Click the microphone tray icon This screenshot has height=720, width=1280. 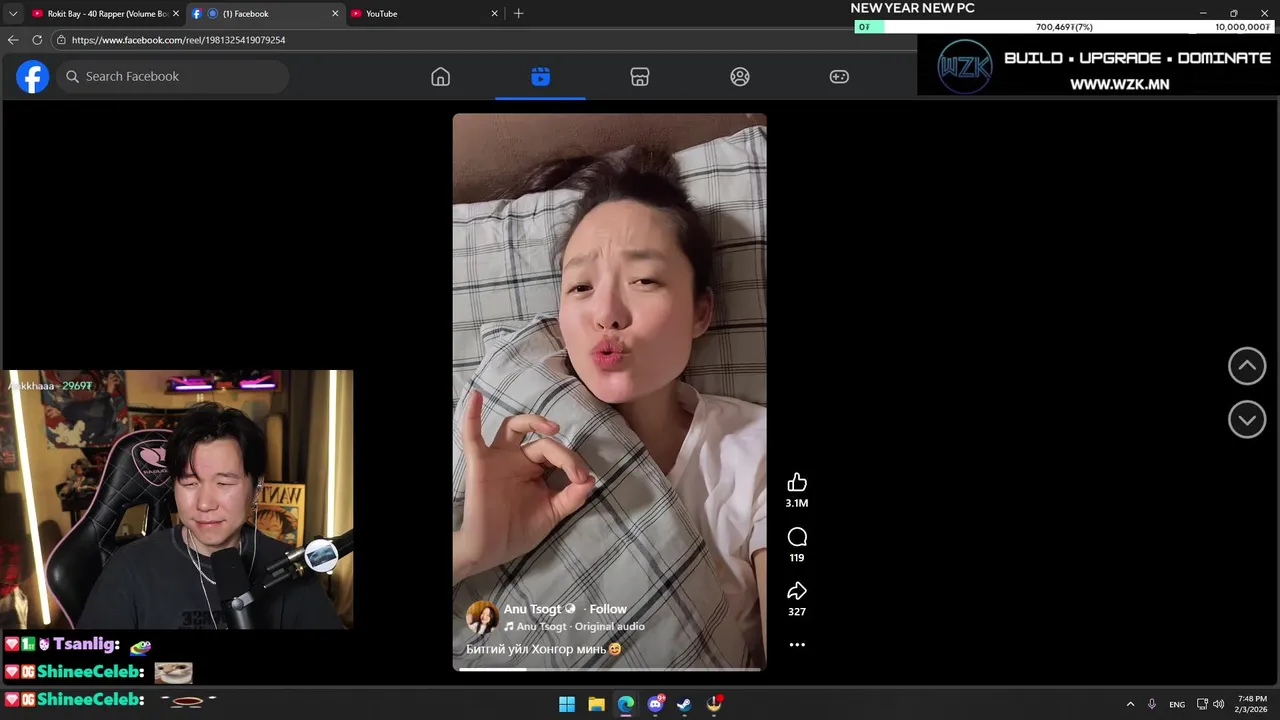tap(1152, 704)
